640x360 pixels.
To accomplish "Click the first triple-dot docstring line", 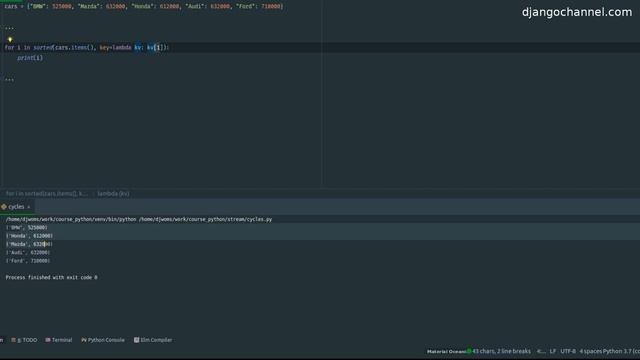I will click(9, 27).
